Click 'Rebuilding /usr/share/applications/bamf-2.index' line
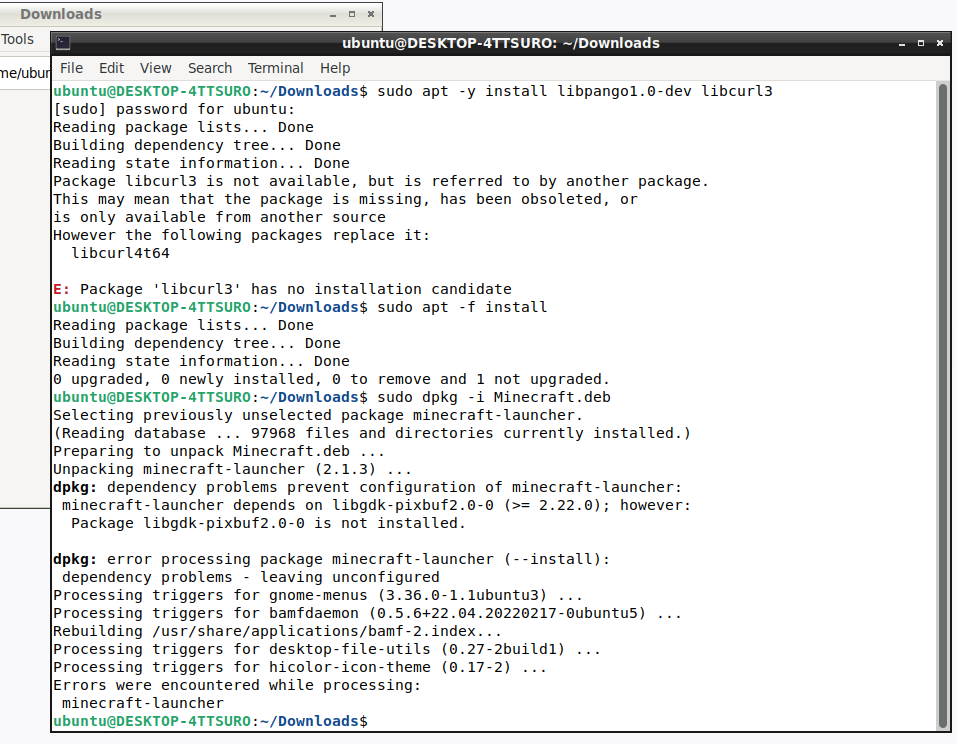957x744 pixels. [278, 631]
